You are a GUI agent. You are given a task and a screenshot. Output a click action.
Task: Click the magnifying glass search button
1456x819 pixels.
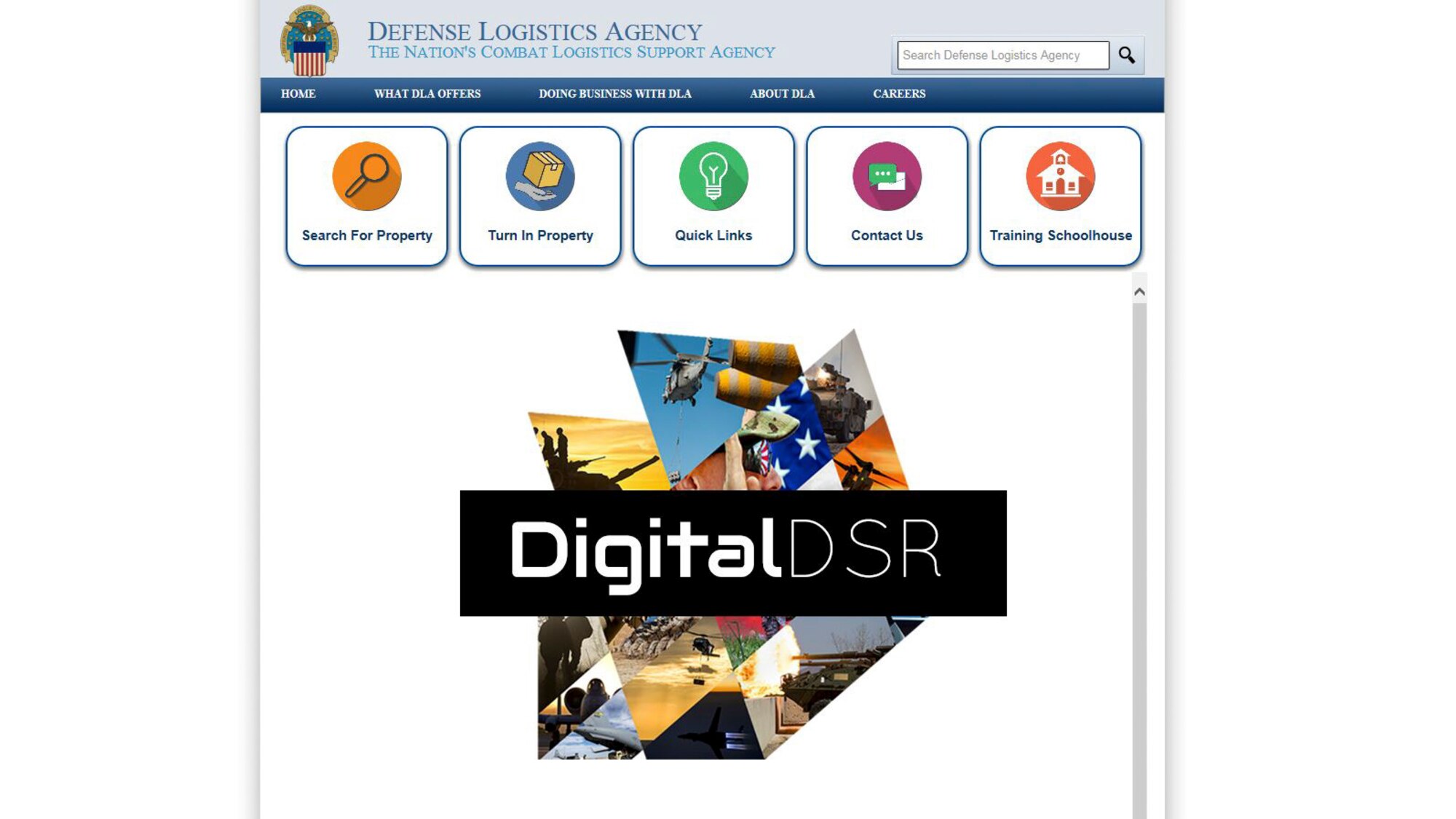[1127, 55]
